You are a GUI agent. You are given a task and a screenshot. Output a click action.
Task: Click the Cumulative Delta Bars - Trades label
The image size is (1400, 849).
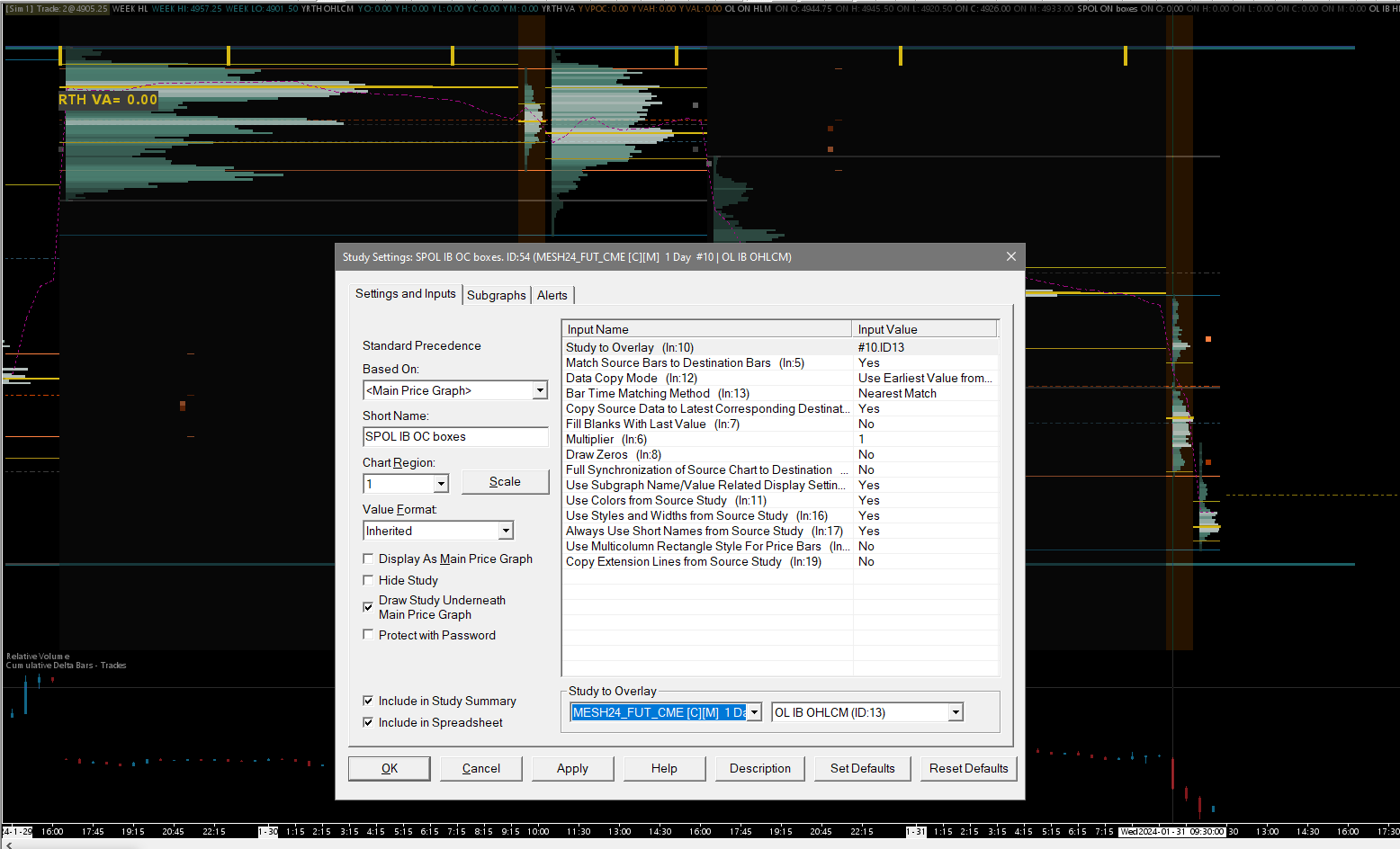point(67,666)
